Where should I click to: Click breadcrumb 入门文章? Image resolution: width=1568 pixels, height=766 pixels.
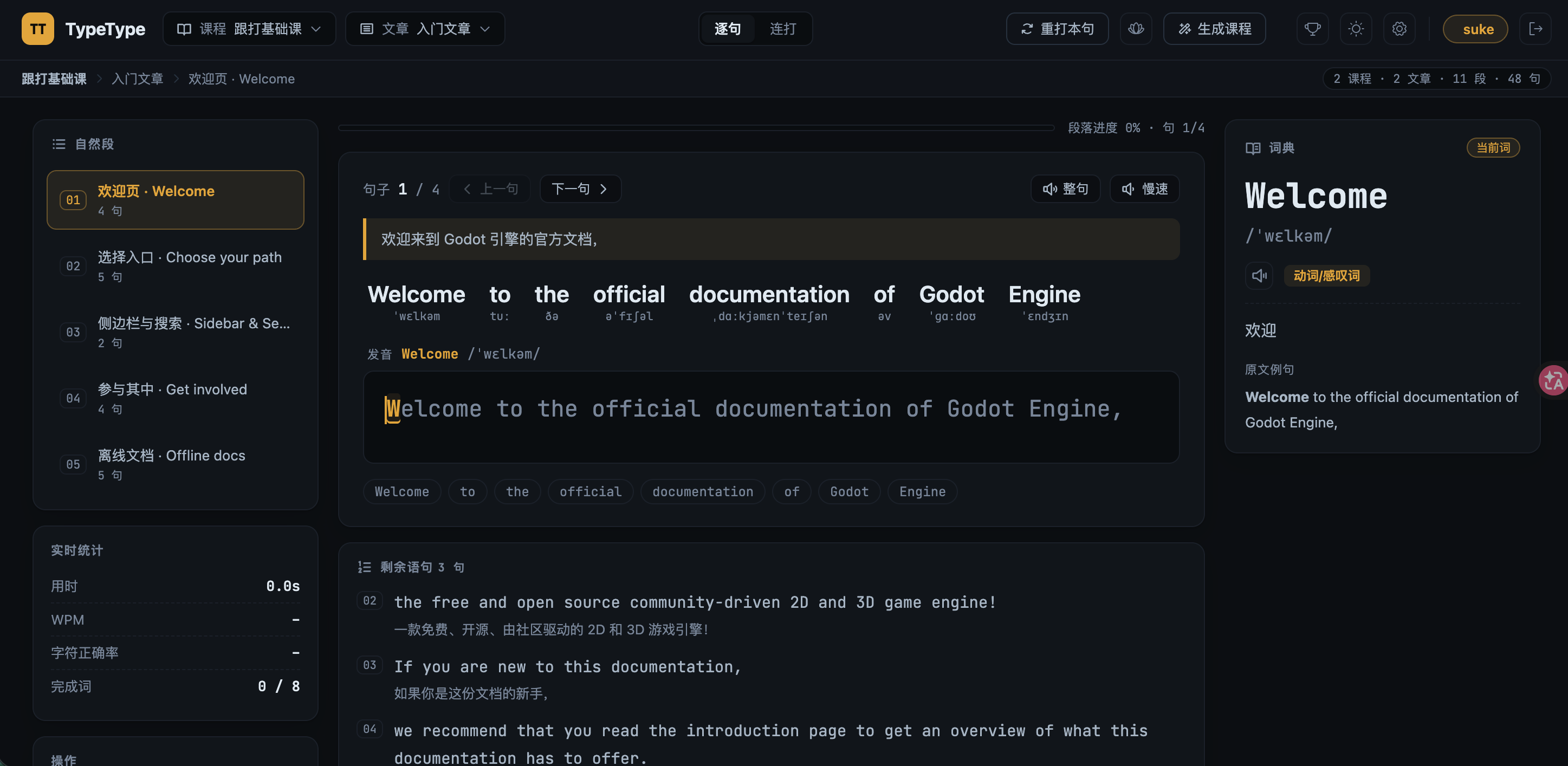click(138, 79)
